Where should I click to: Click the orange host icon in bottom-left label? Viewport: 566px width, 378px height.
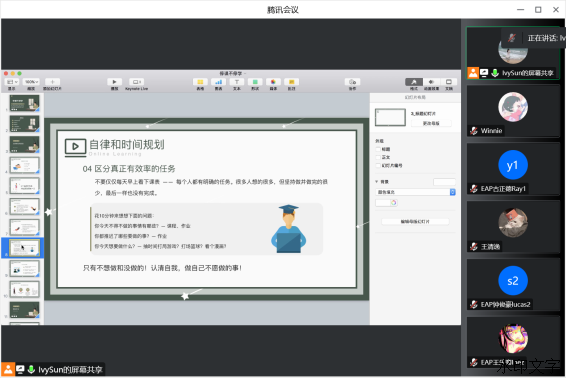tap(8, 369)
